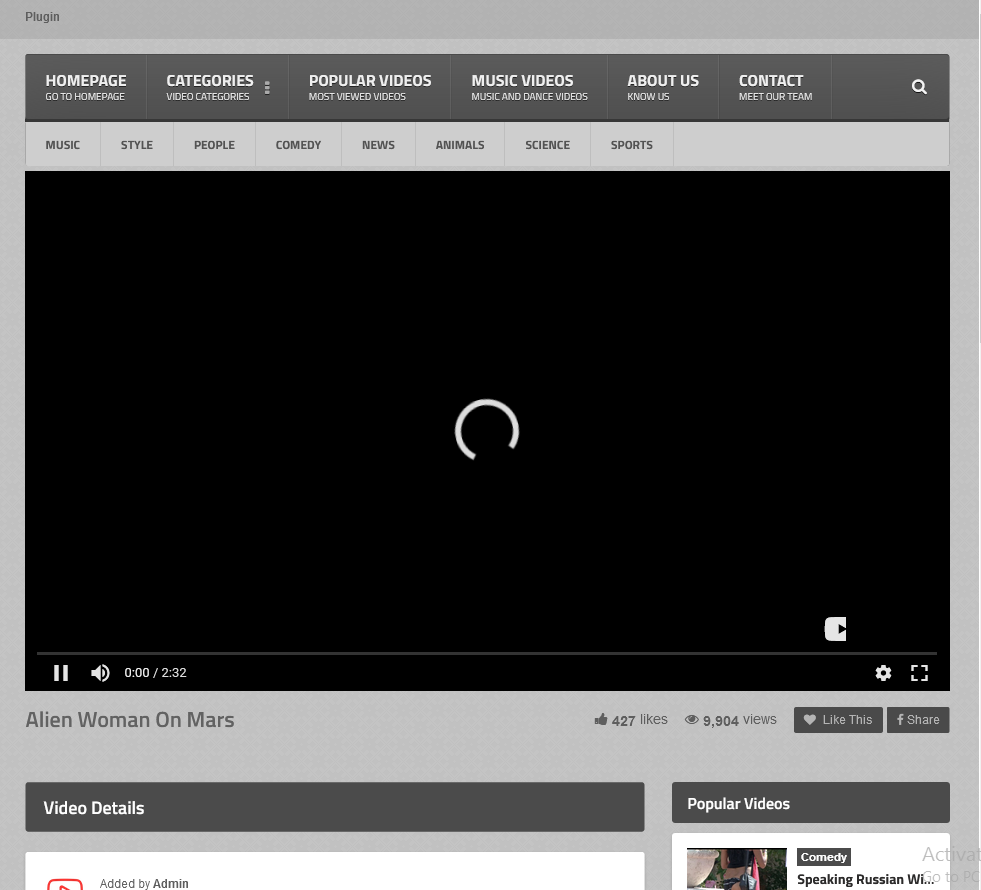The width and height of the screenshot is (981, 890).
Task: Open video settings gear
Action: (883, 673)
